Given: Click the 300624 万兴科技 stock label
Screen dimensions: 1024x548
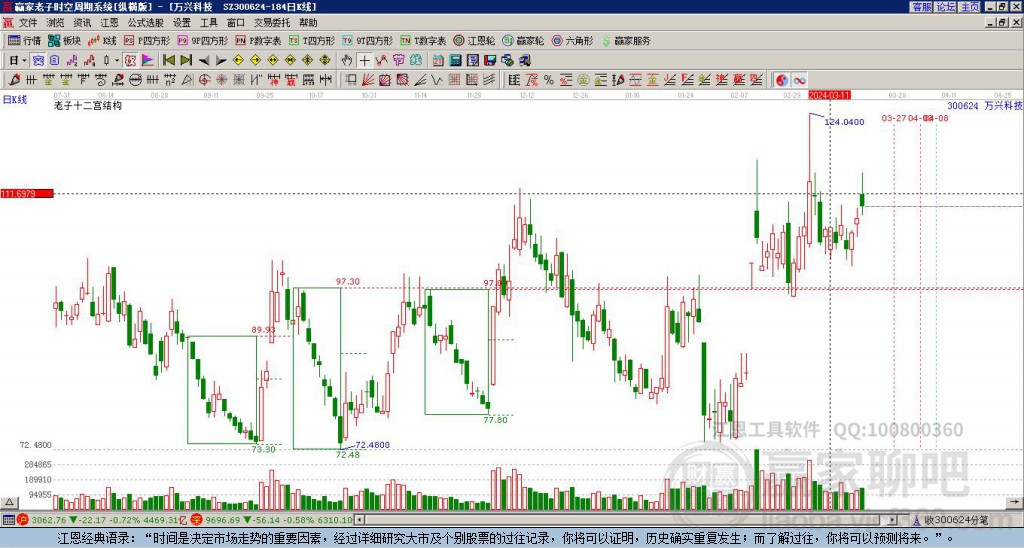Looking at the screenshot, I should [985, 106].
